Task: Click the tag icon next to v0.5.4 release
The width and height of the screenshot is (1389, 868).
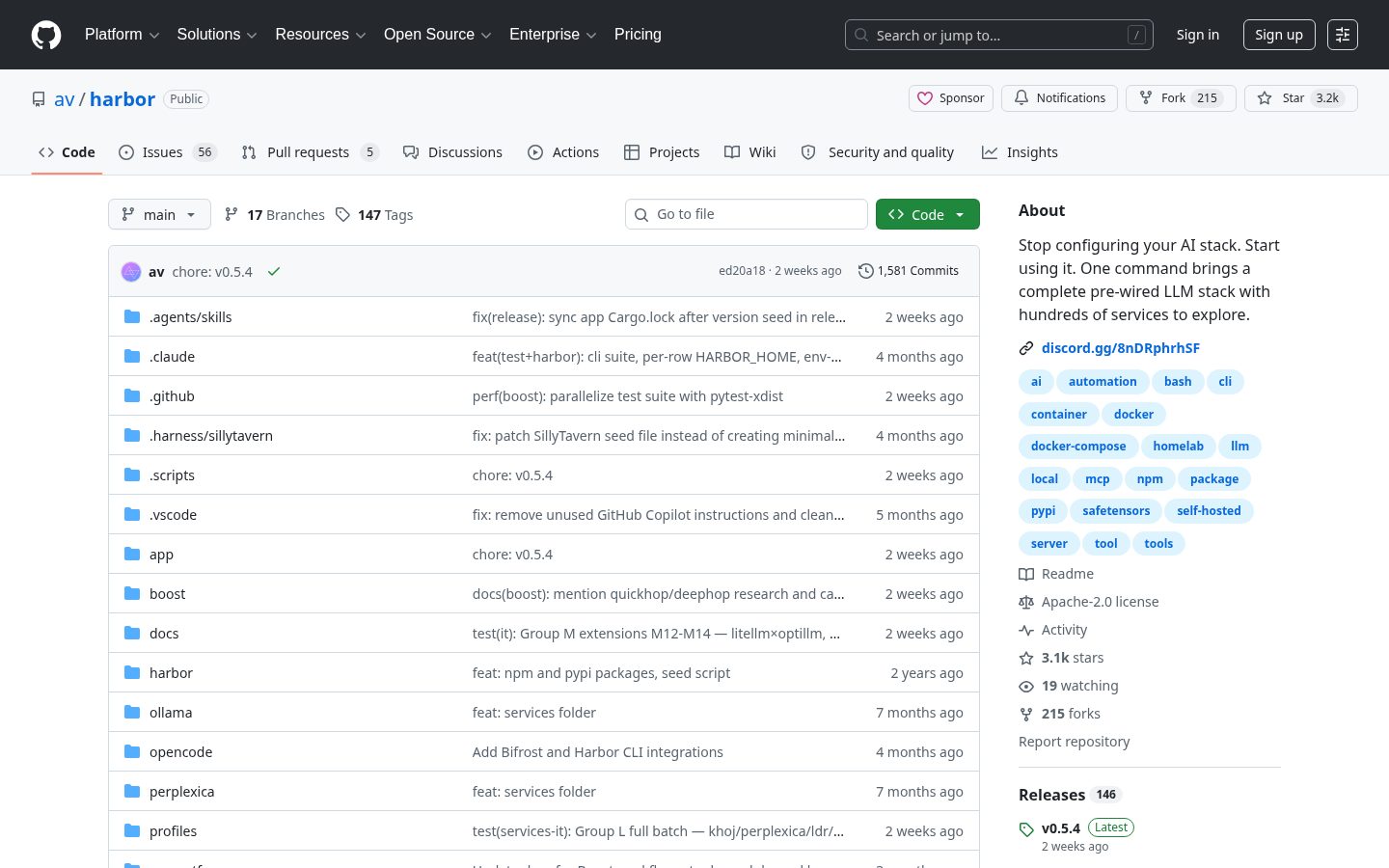Action: [1026, 829]
